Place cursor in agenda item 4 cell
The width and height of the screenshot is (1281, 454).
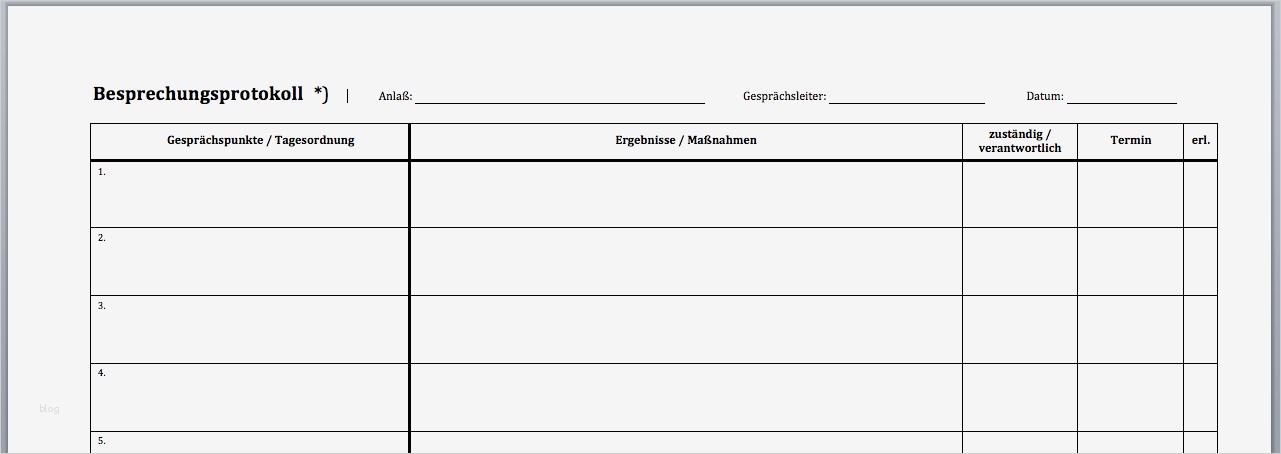tap(250, 397)
